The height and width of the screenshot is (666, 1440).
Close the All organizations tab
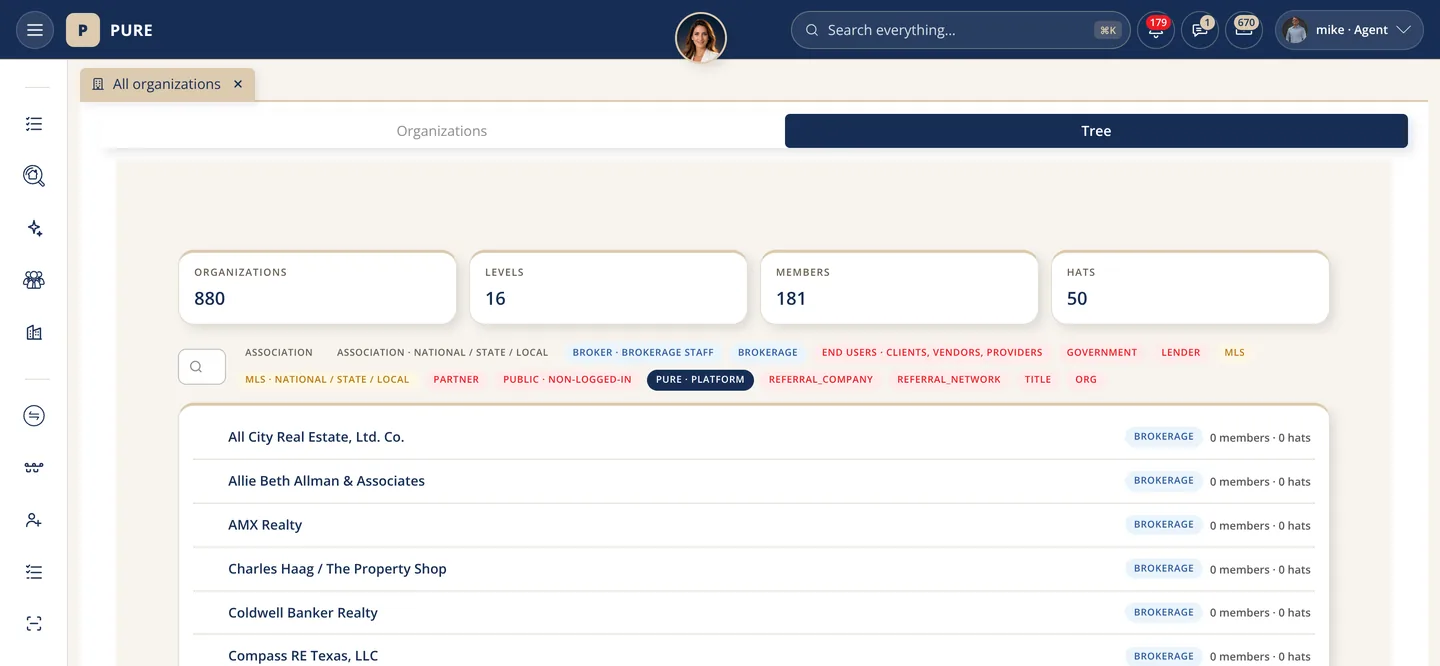(x=238, y=84)
